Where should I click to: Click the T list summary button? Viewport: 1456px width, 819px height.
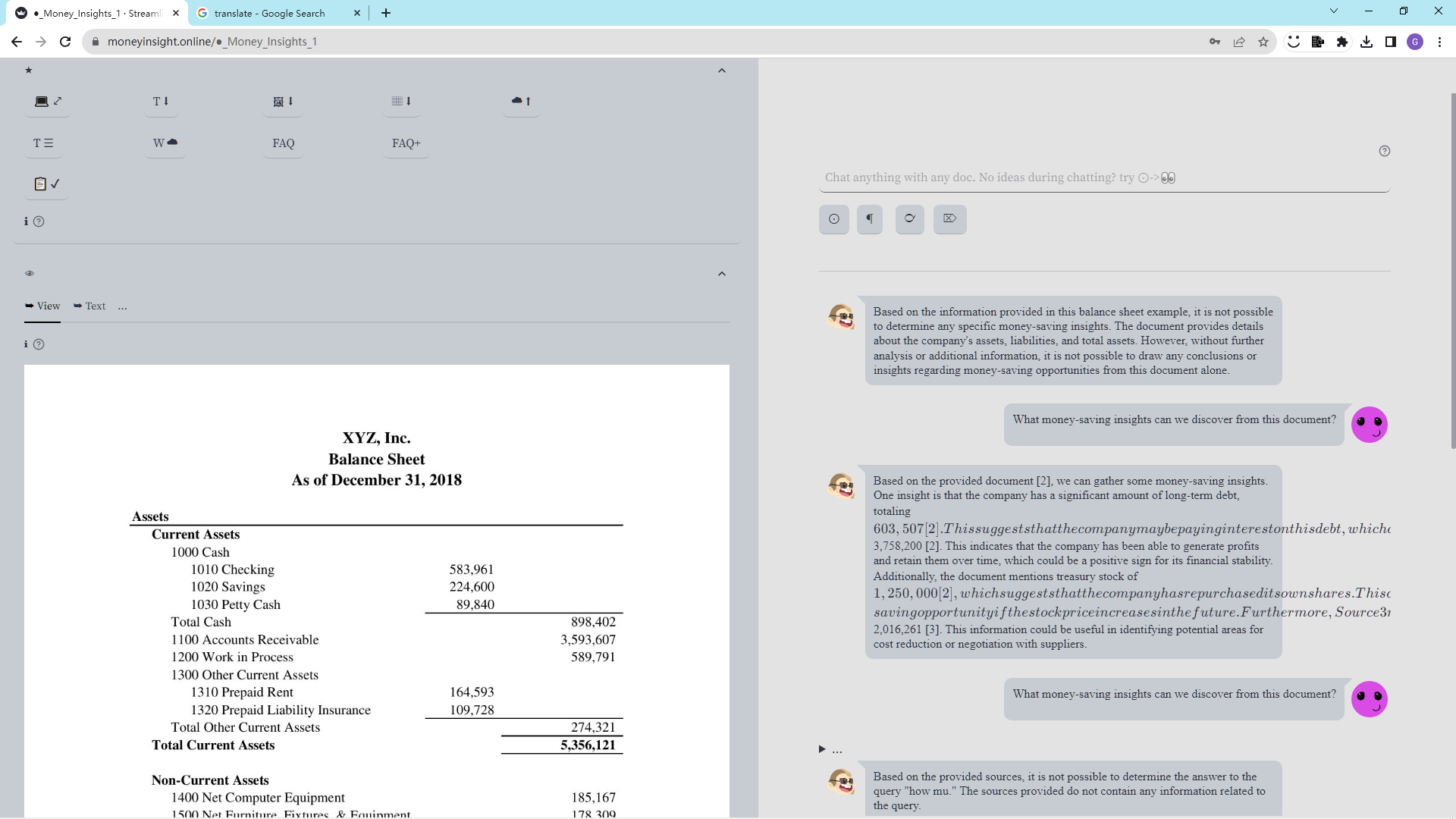click(x=43, y=143)
